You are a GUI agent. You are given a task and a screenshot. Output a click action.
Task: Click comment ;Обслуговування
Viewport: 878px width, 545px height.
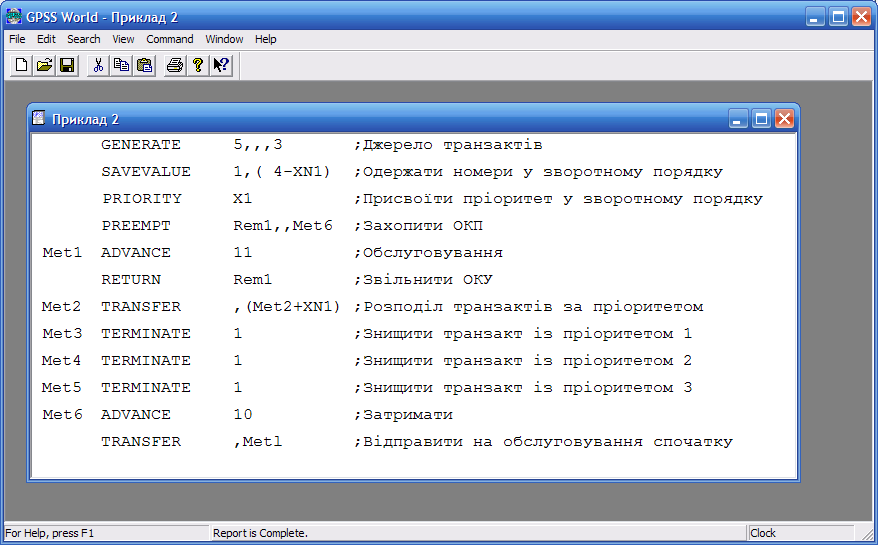click(428, 253)
